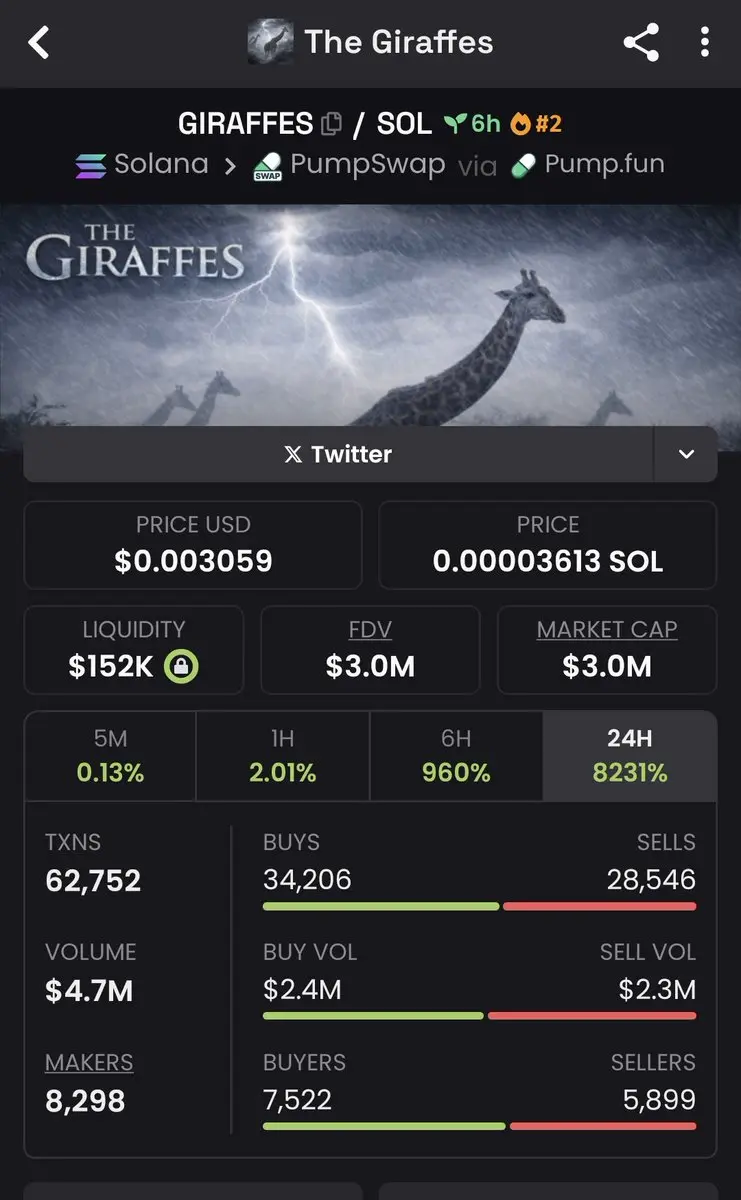Copy the GIRAFFES token address icon
741x1200 pixels.
tap(331, 124)
